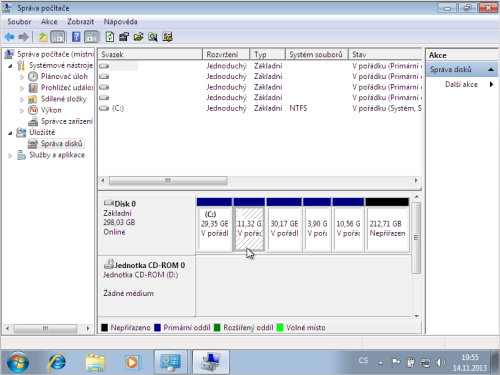Open Windows Explorer from the taskbar
The image size is (500, 375).
coord(95,362)
